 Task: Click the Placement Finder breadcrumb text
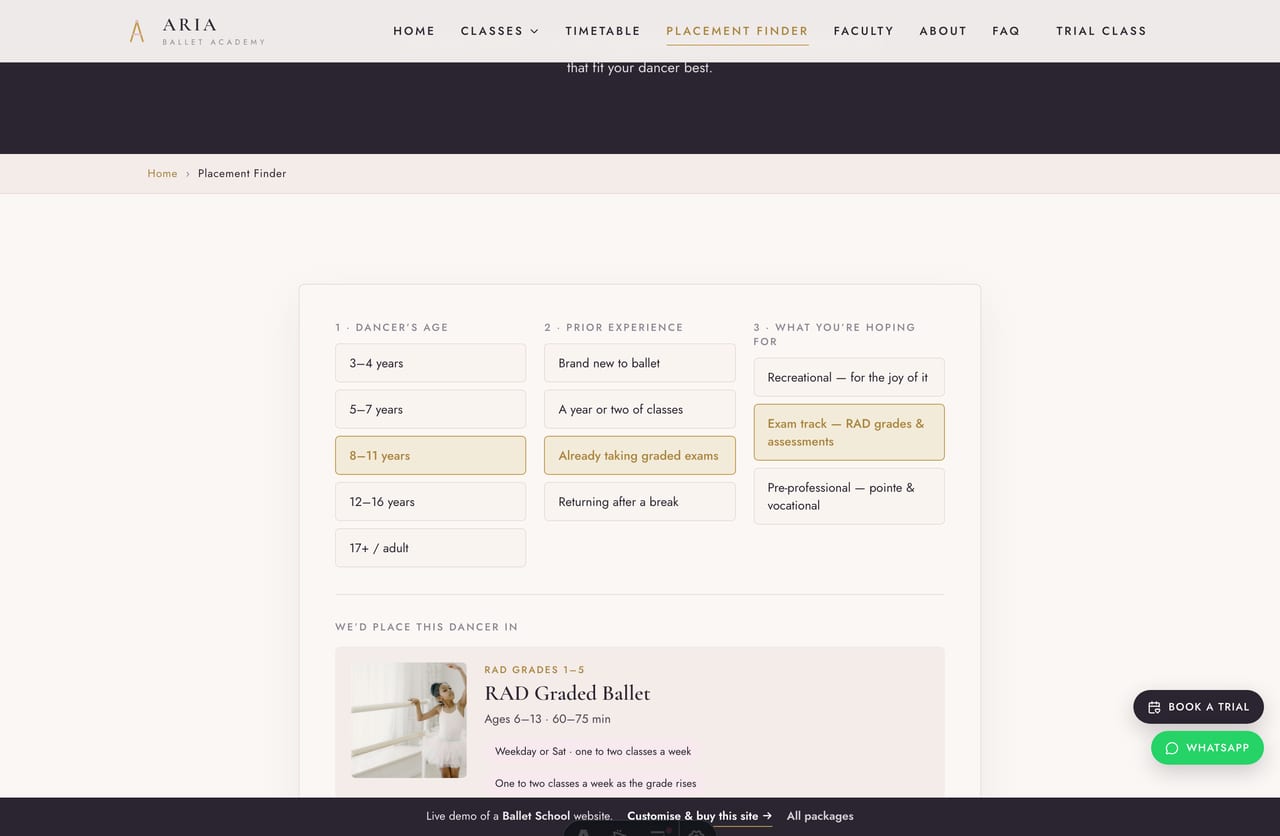(242, 174)
